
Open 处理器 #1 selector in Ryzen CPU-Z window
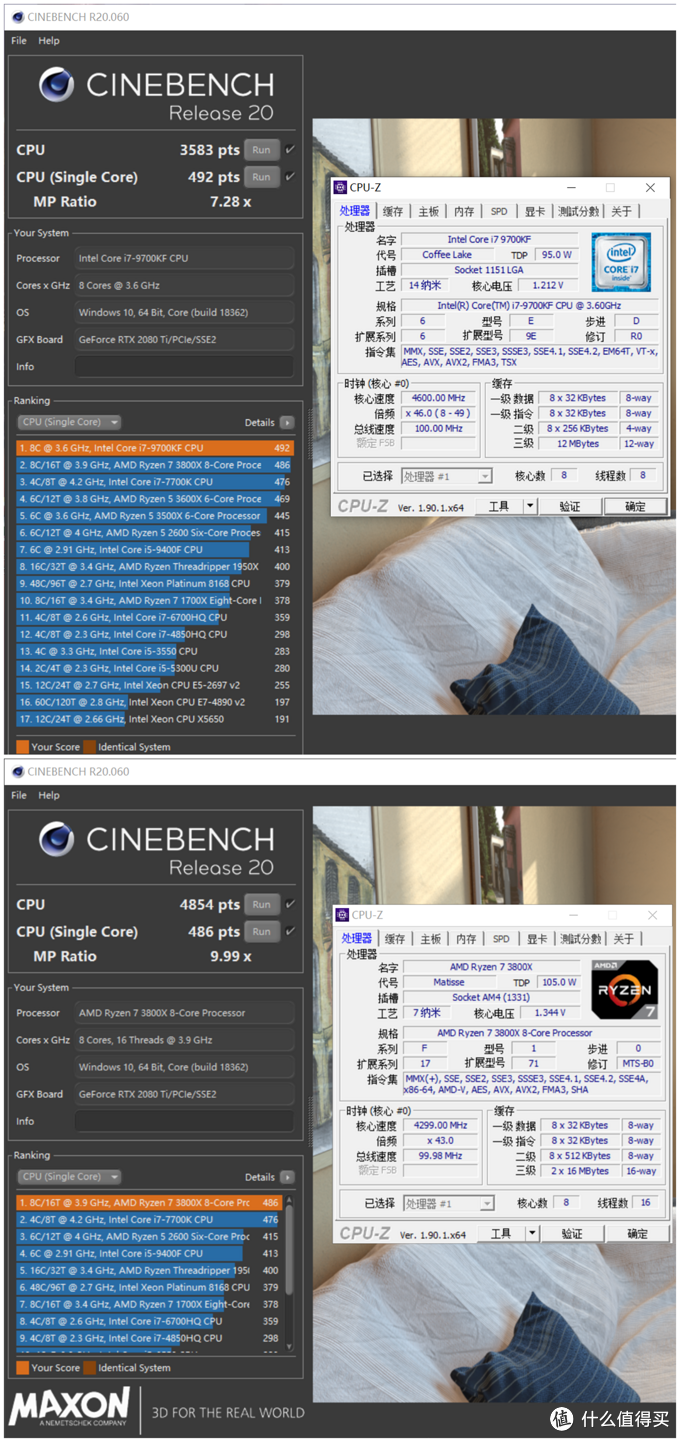[x=449, y=1204]
